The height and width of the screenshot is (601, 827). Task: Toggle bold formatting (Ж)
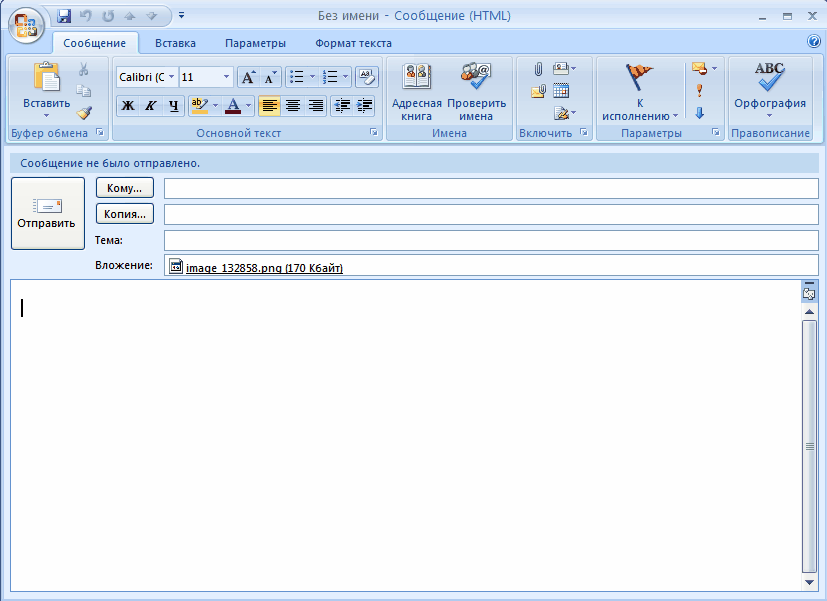pyautogui.click(x=128, y=106)
